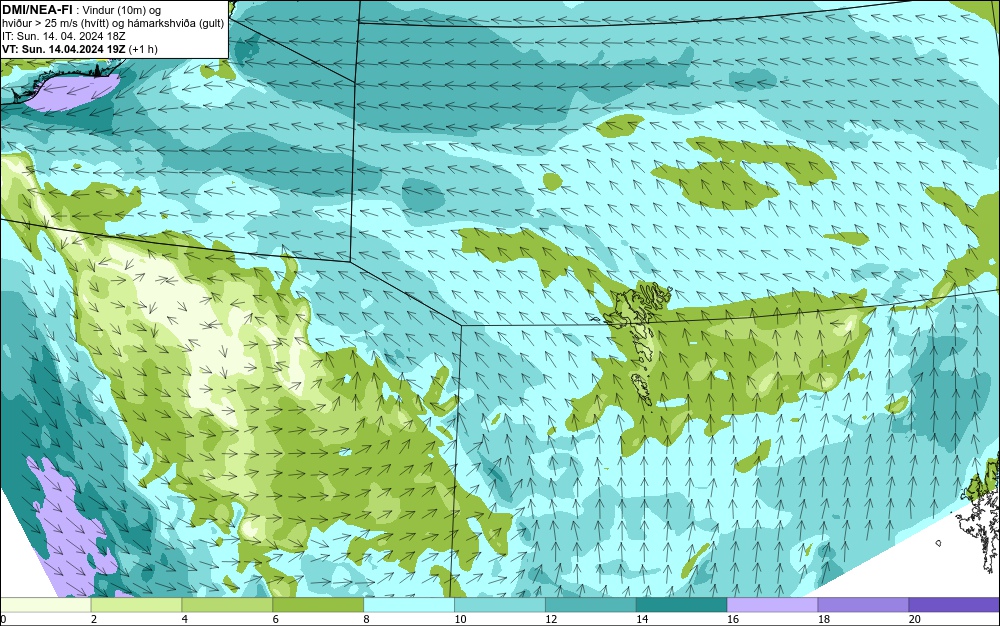Click the 6–8 m/s olive green legend swatch
The width and height of the screenshot is (1000, 626).
pyautogui.click(x=318, y=605)
